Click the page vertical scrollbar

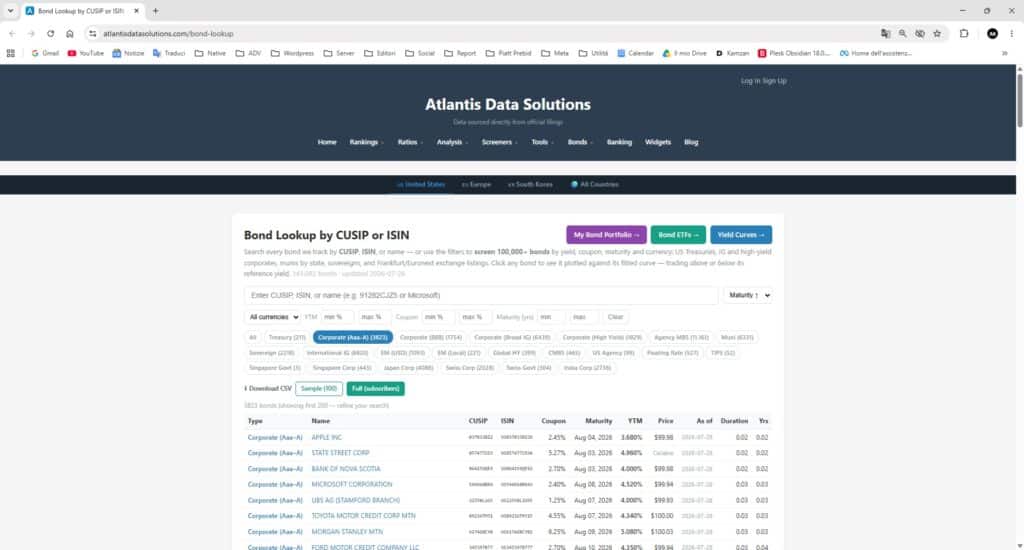pos(1019,101)
